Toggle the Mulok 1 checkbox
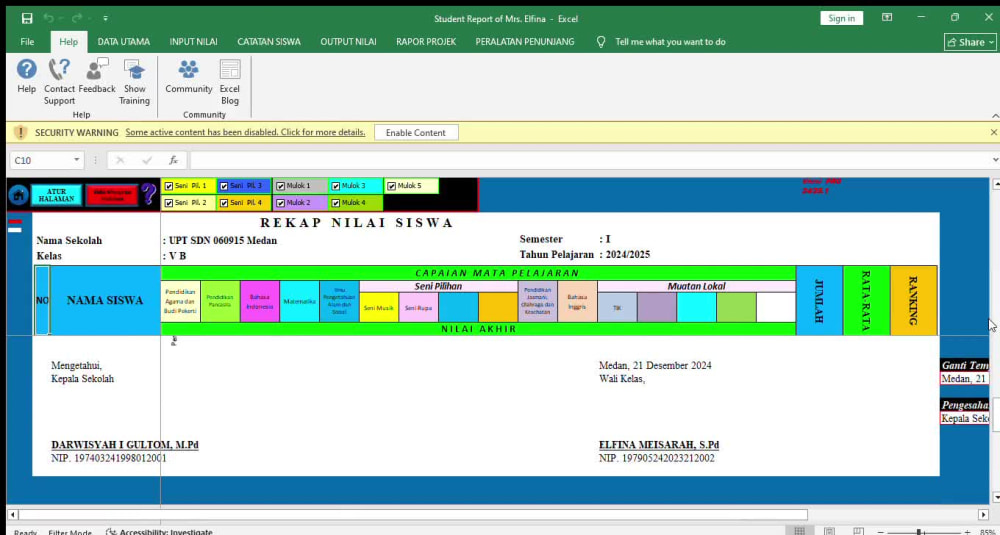This screenshot has width=1000, height=535. pyautogui.click(x=280, y=186)
